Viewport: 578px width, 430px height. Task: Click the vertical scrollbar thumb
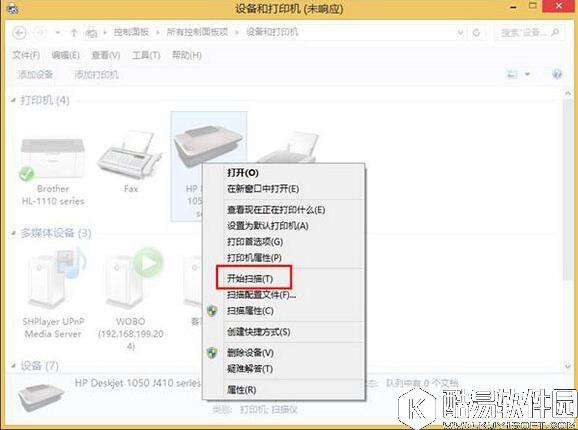[x=568, y=189]
